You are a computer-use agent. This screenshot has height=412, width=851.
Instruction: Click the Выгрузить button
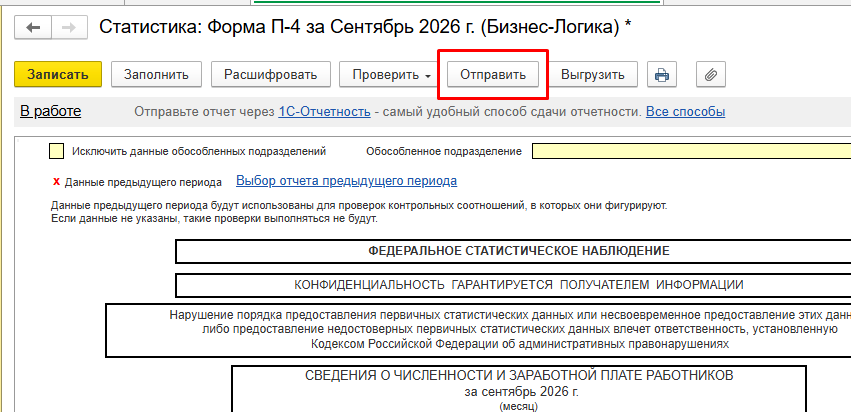[593, 74]
